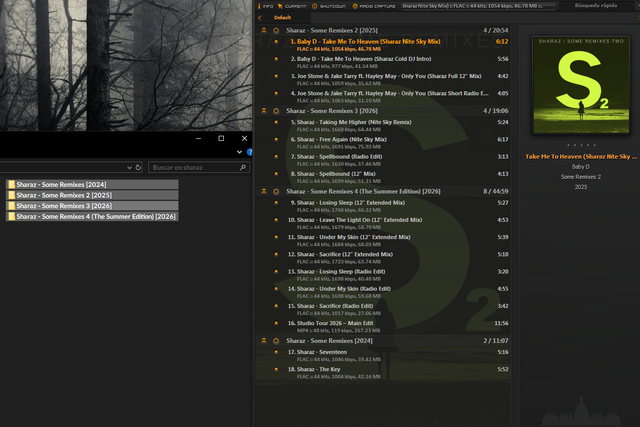Open Explorer help blue question icon
Viewport: 640px width, 427px height.
pyautogui.click(x=249, y=152)
